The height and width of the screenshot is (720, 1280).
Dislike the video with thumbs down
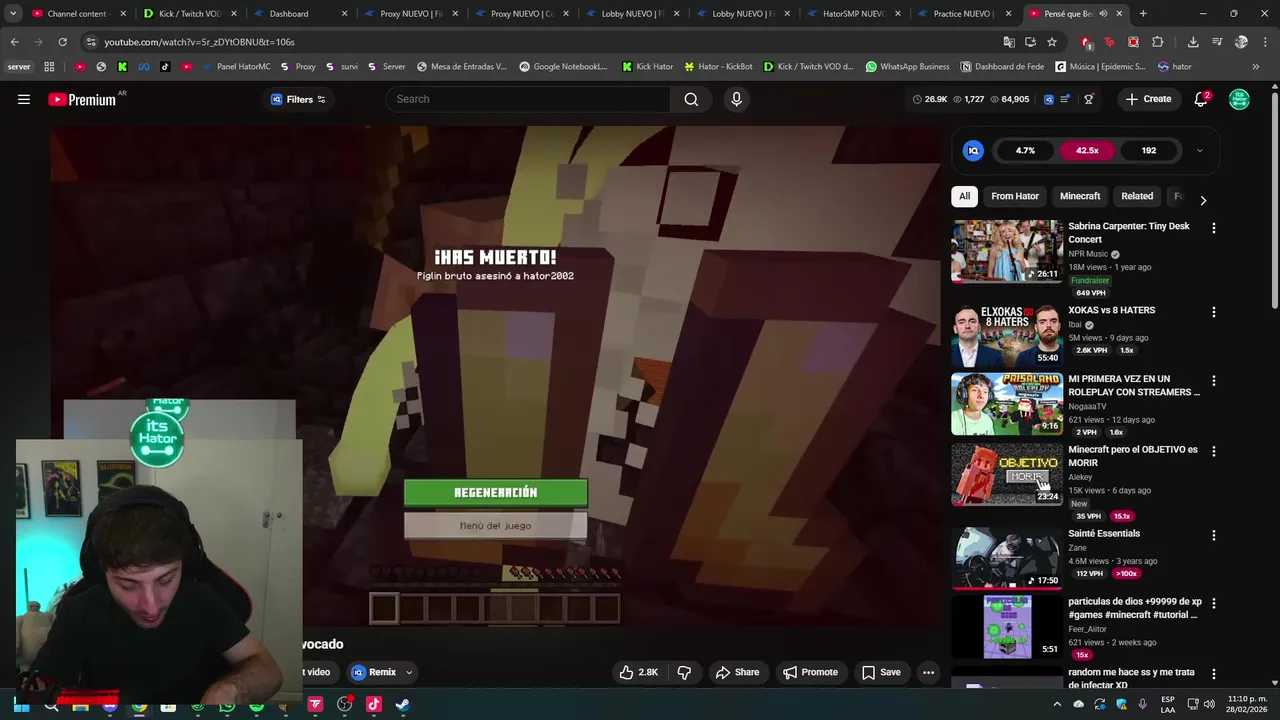[x=684, y=672]
